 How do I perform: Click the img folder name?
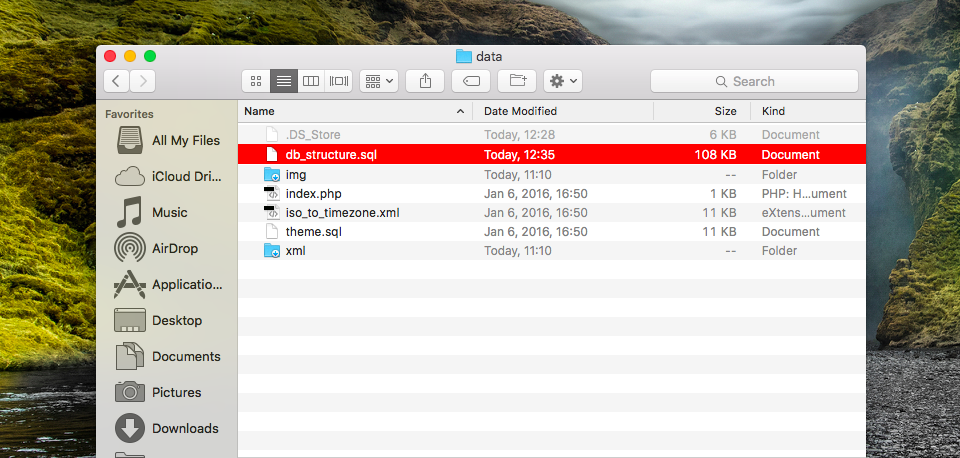tap(296, 175)
